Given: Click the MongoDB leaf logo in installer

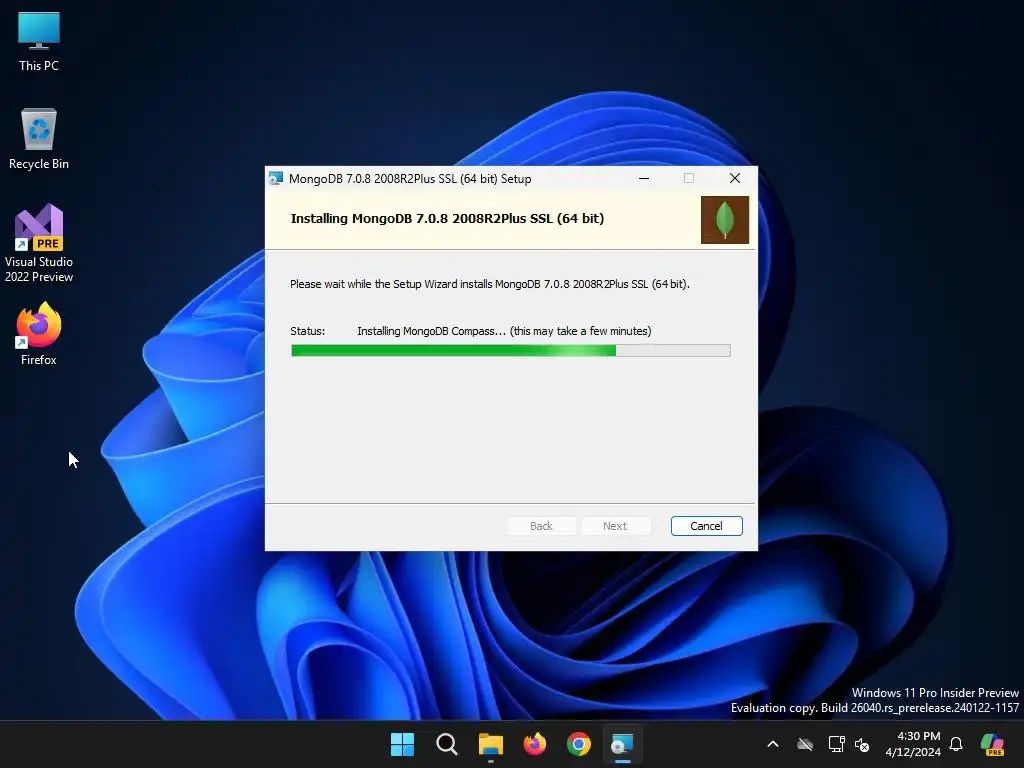Looking at the screenshot, I should pos(725,220).
